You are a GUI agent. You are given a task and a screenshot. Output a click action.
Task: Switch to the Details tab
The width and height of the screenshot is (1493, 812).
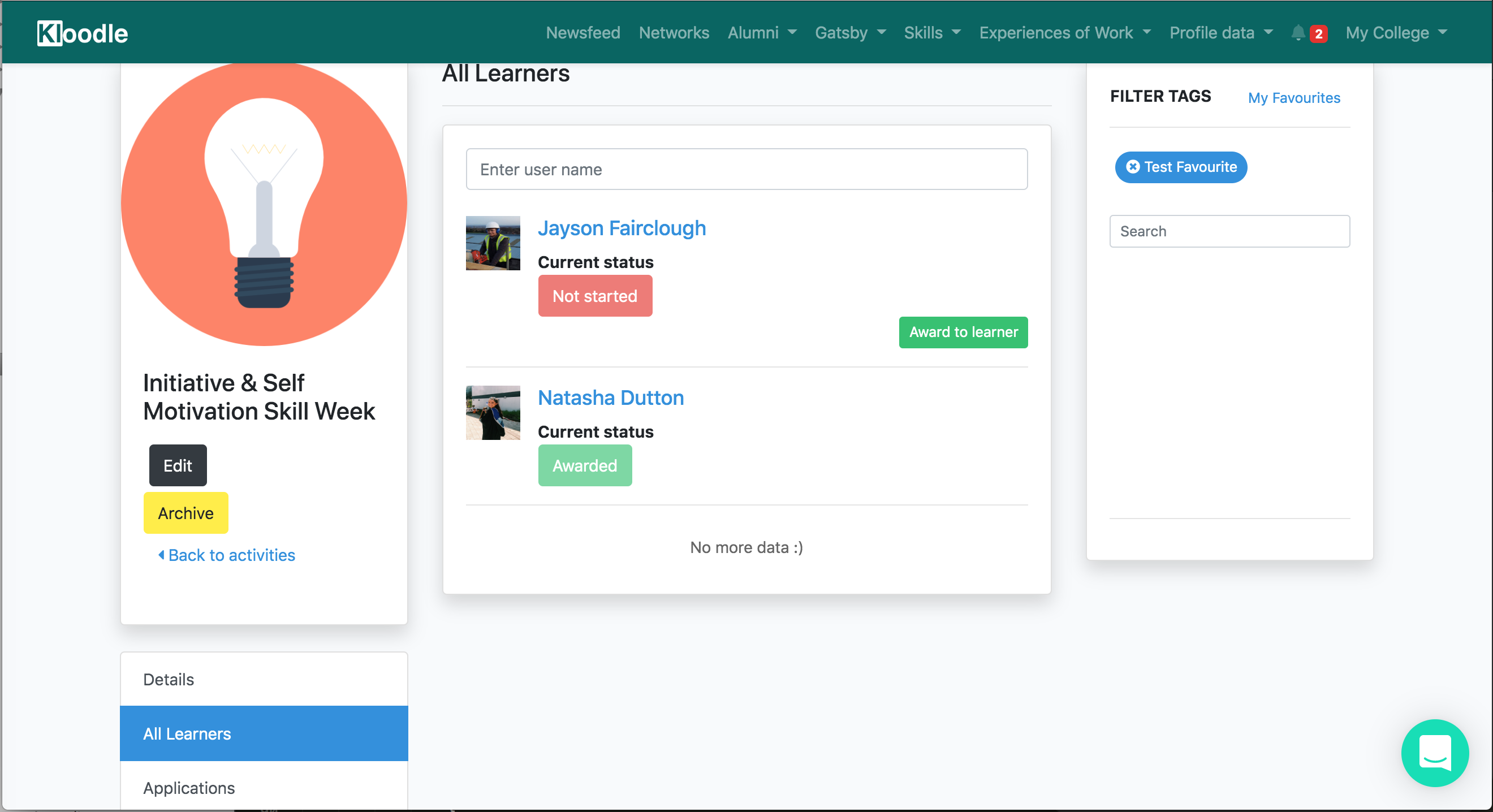tap(264, 679)
